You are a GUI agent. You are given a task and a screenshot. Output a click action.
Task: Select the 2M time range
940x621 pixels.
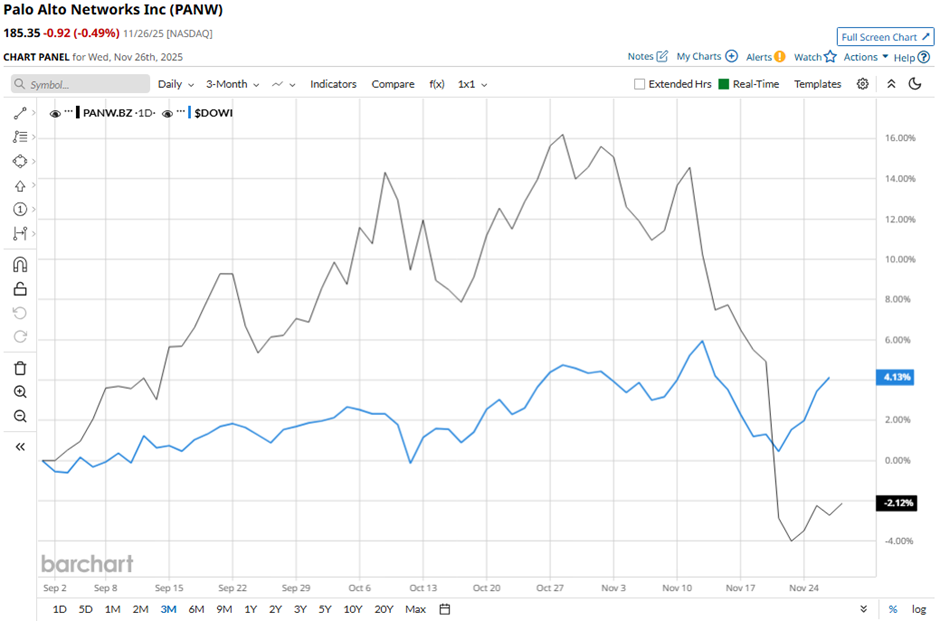140,609
